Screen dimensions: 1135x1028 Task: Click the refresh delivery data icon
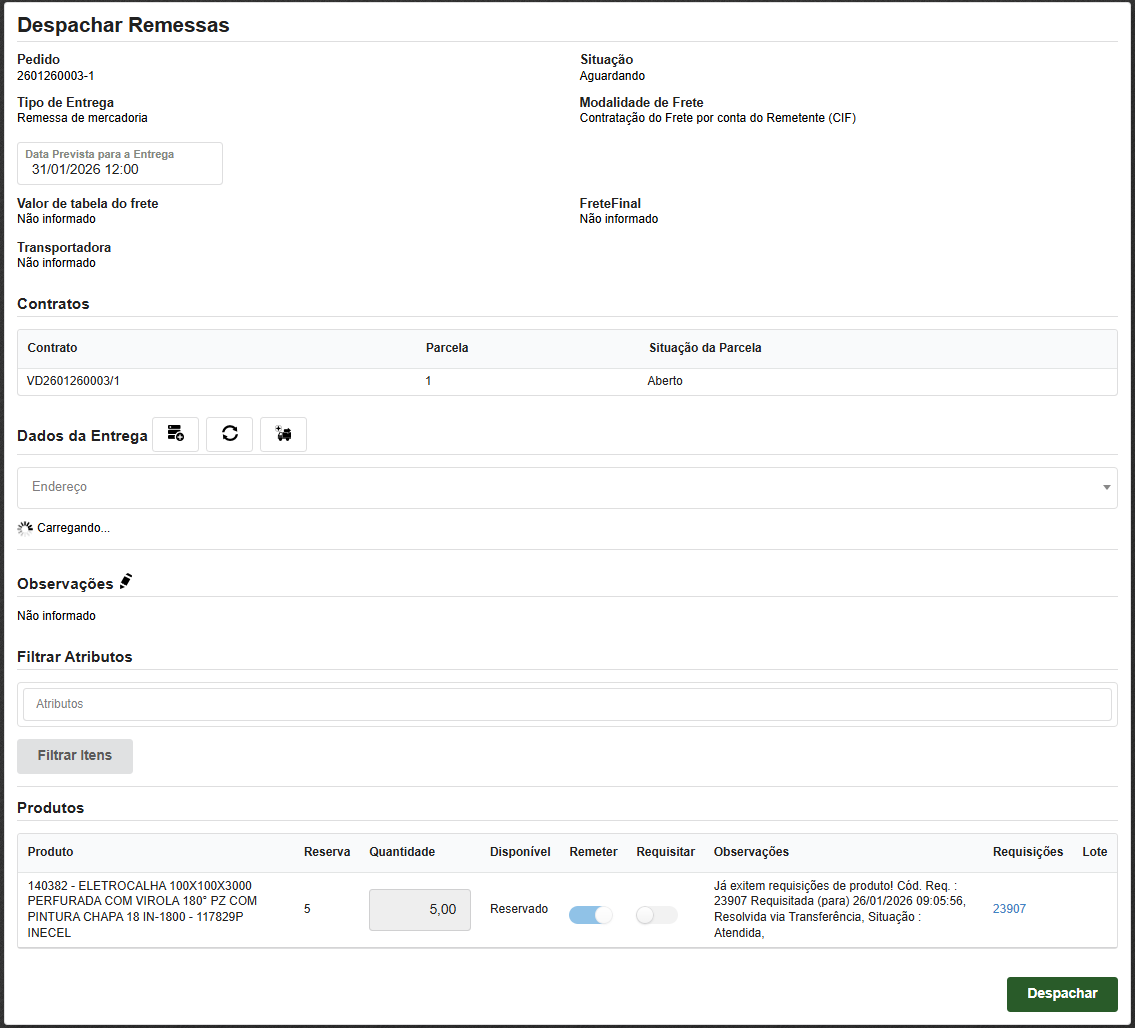coord(230,435)
